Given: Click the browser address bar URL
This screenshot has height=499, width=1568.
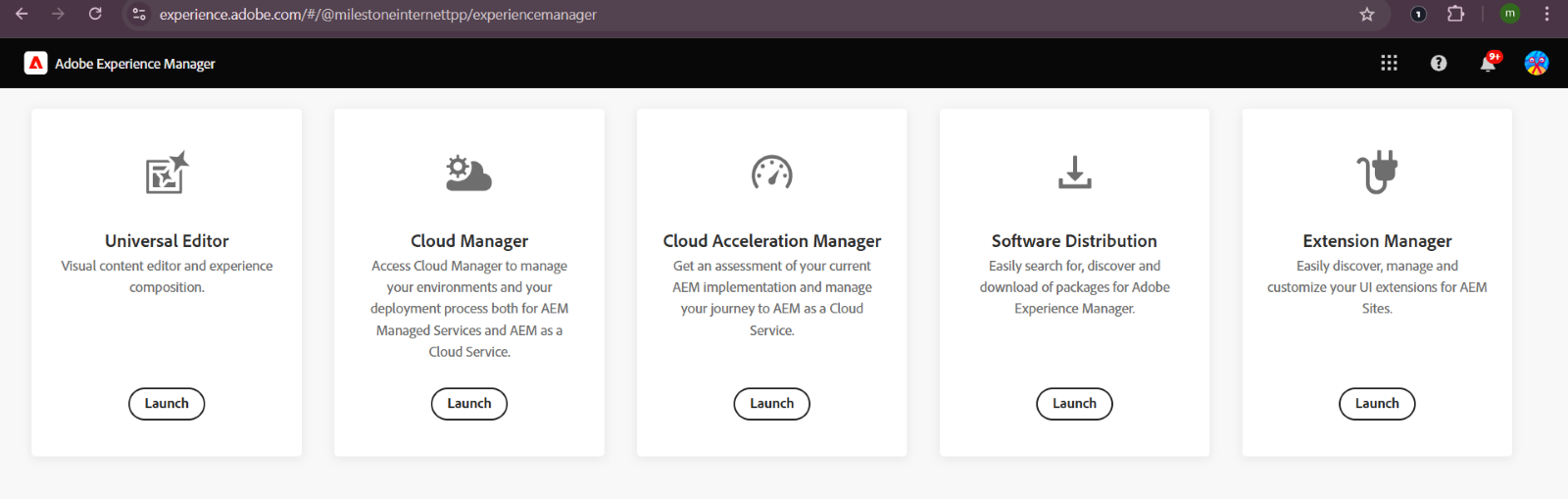Looking at the screenshot, I should [377, 15].
